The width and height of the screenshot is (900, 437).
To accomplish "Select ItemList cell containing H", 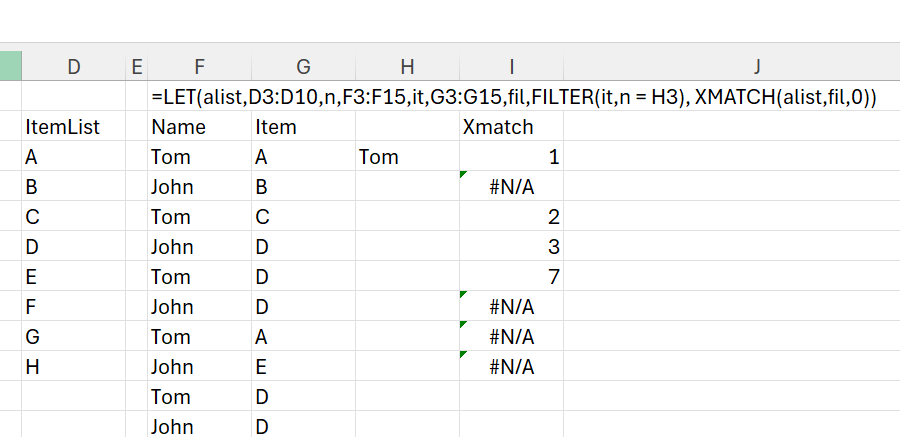I will [x=32, y=367].
